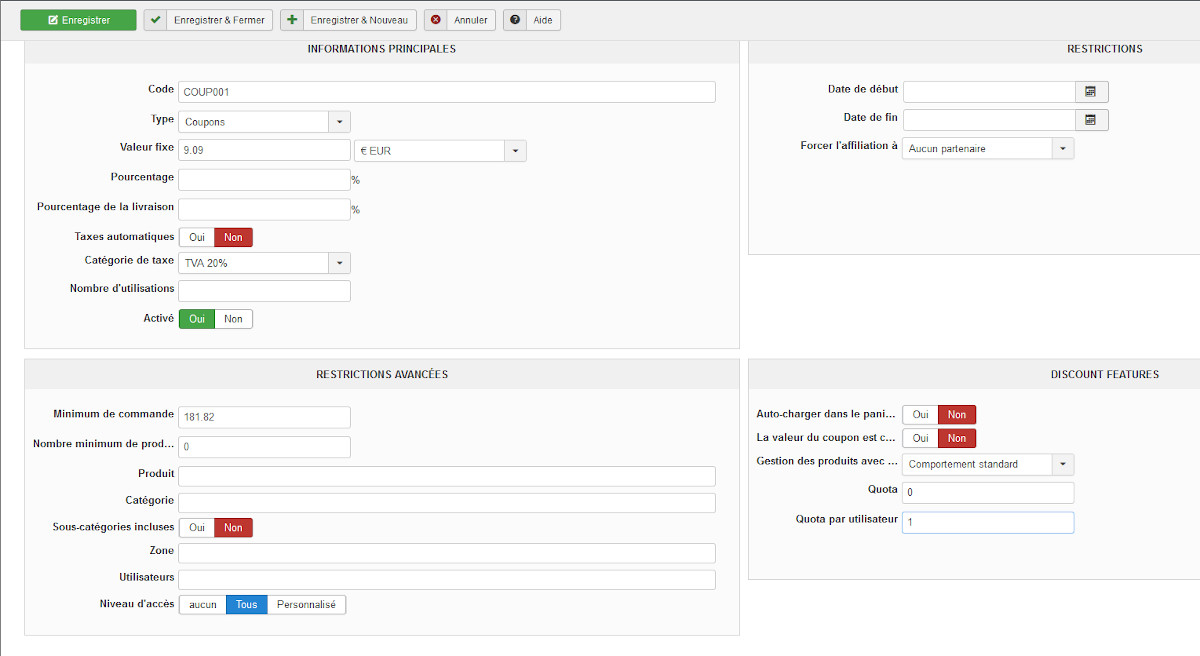Open the Forcer l'affiliation partner dropdown
1200x656 pixels.
(x=1063, y=149)
